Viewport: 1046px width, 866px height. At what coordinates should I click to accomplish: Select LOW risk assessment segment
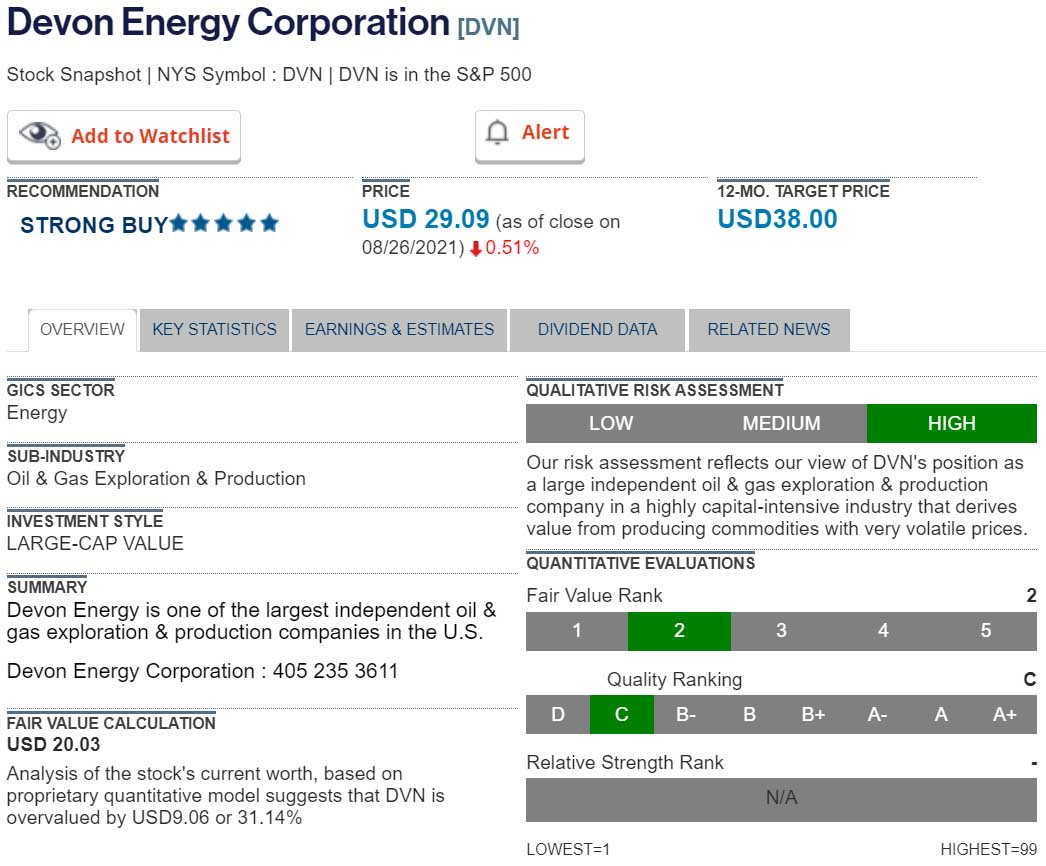tap(610, 424)
